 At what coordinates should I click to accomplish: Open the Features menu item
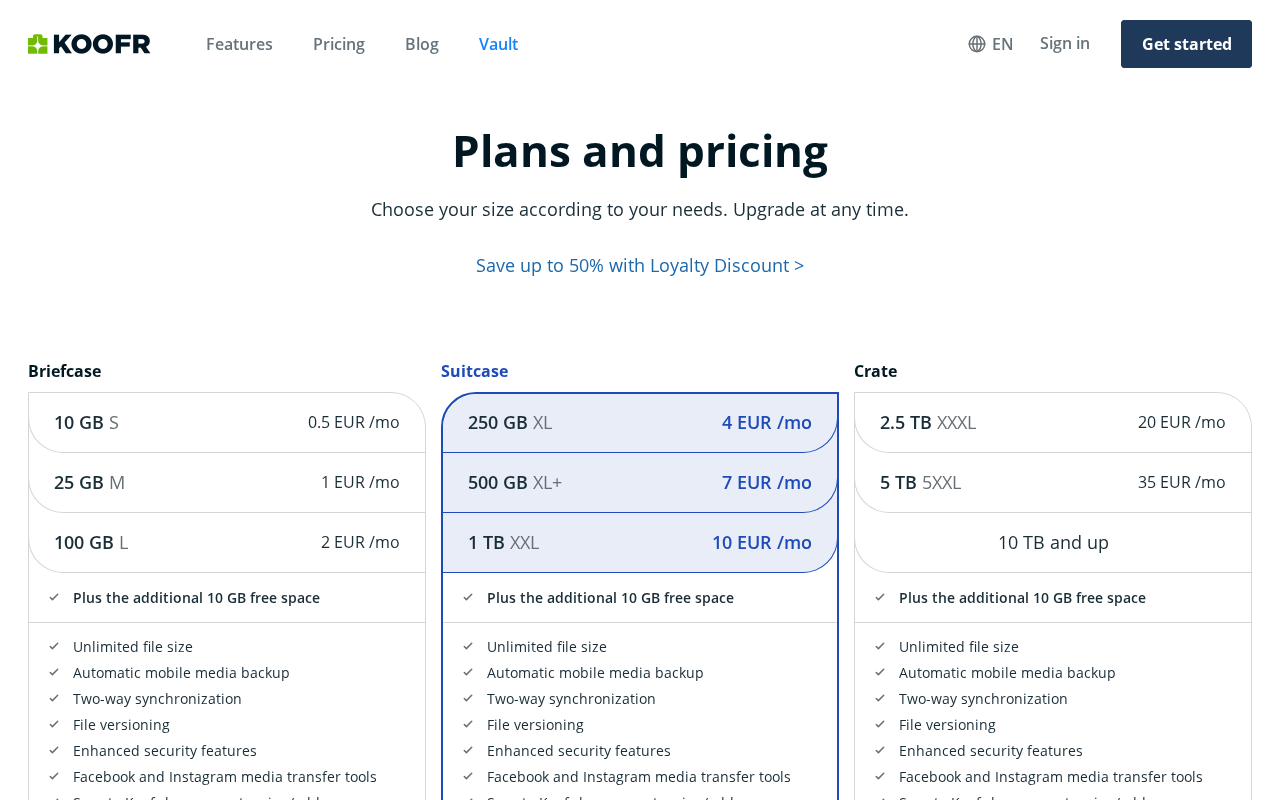coord(239,44)
